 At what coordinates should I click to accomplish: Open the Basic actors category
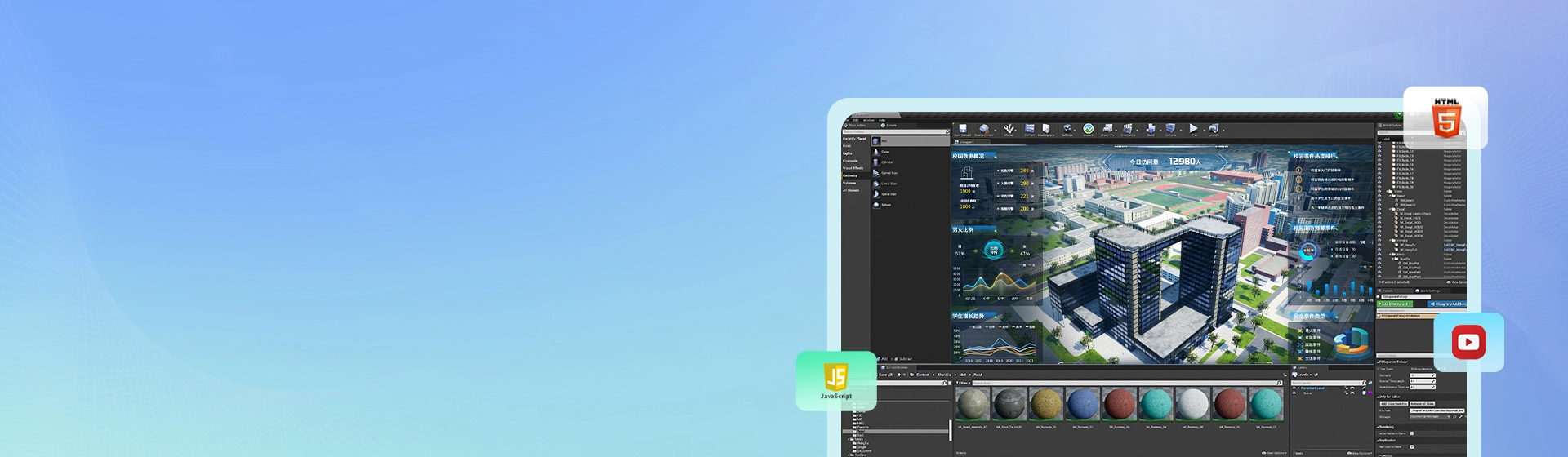click(x=847, y=146)
